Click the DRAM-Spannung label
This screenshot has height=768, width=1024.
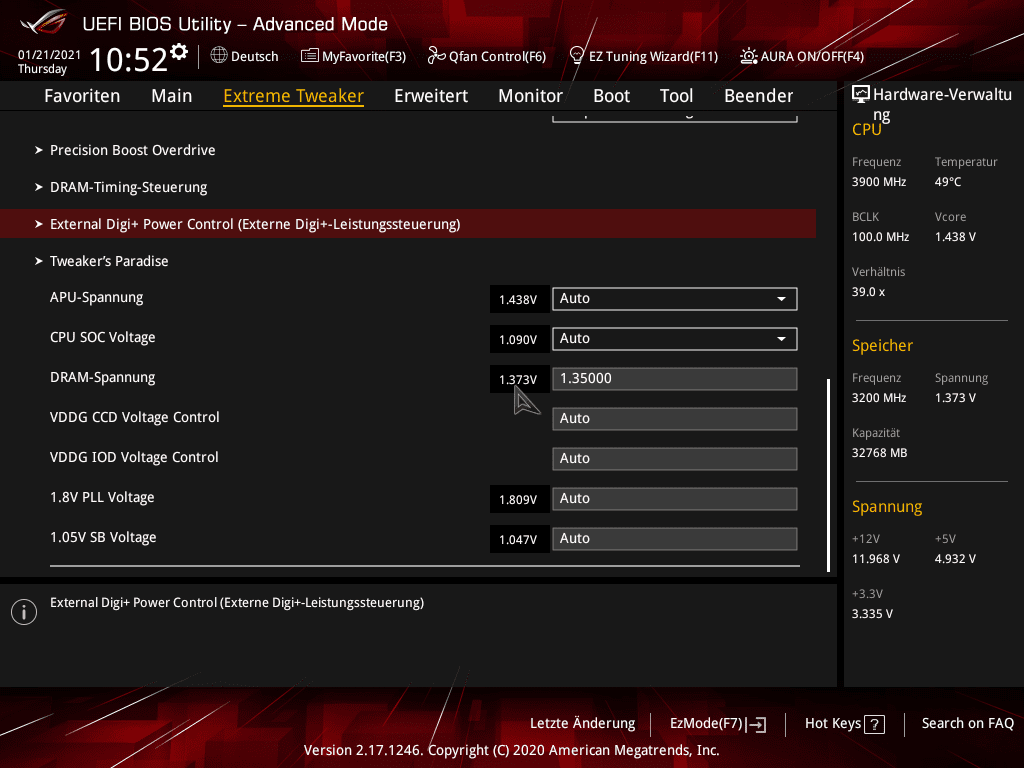pos(103,377)
